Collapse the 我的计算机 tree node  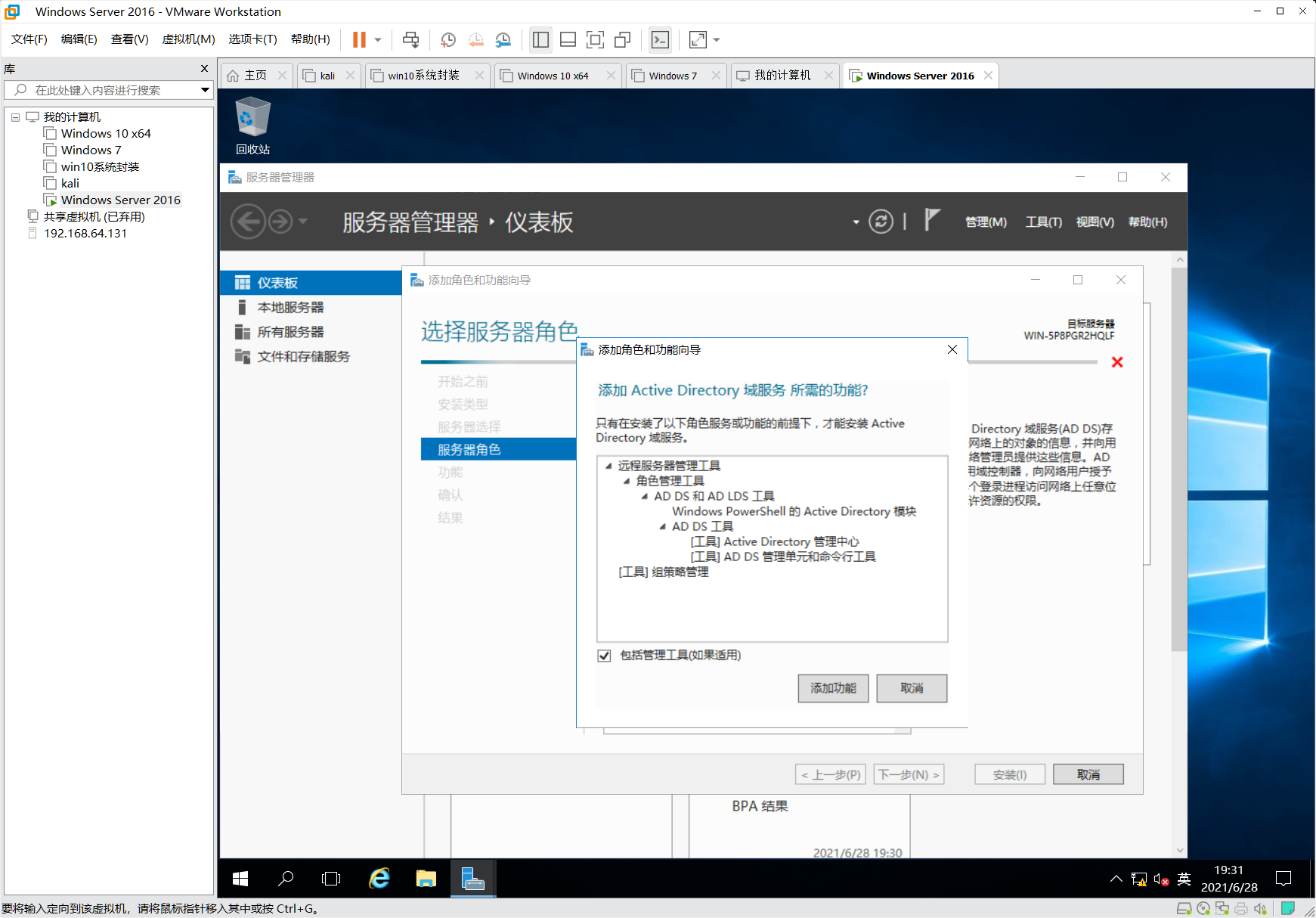[15, 117]
